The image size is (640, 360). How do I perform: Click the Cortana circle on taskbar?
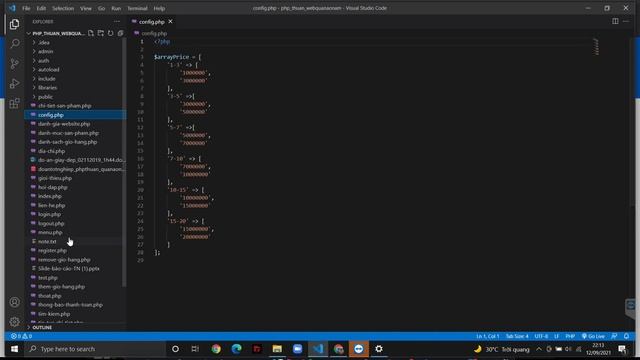point(175,349)
